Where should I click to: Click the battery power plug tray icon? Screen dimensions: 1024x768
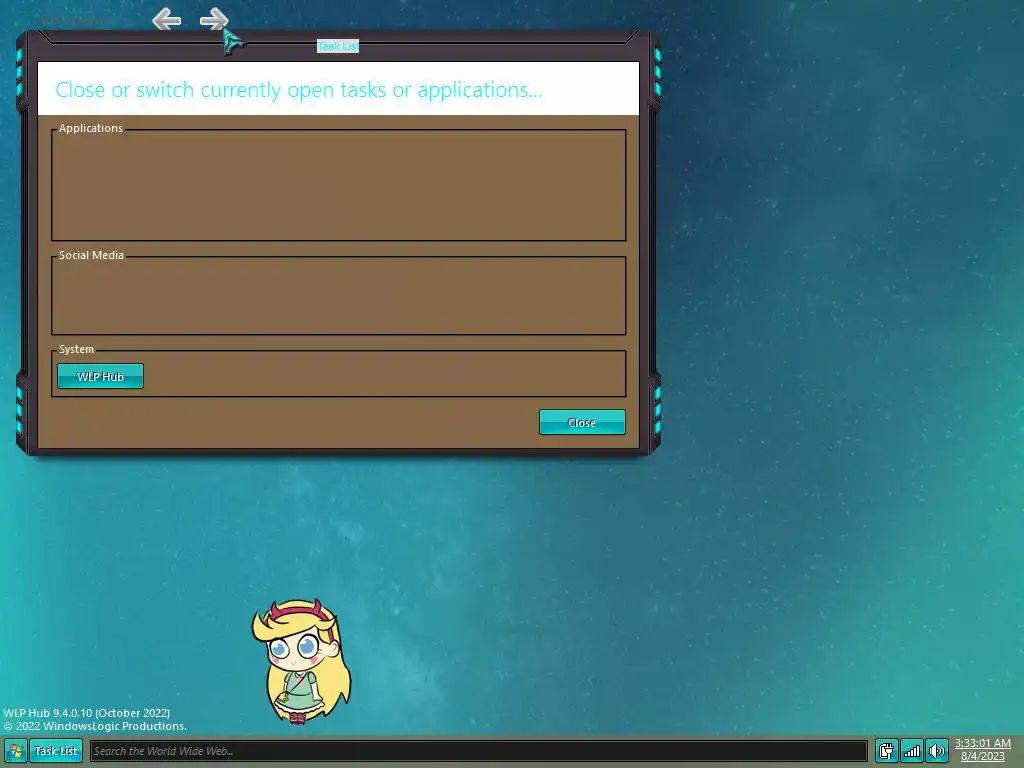coord(886,751)
